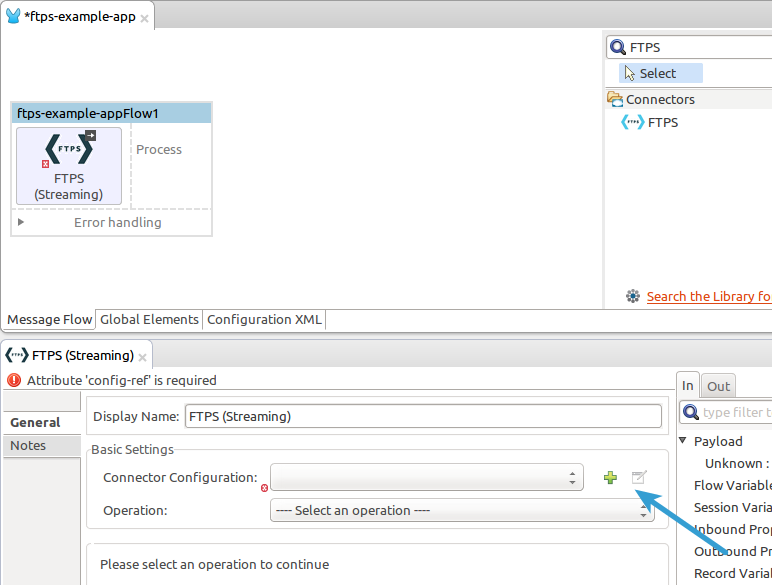
Task: Switch to the Configuration XML tab
Action: tap(264, 319)
